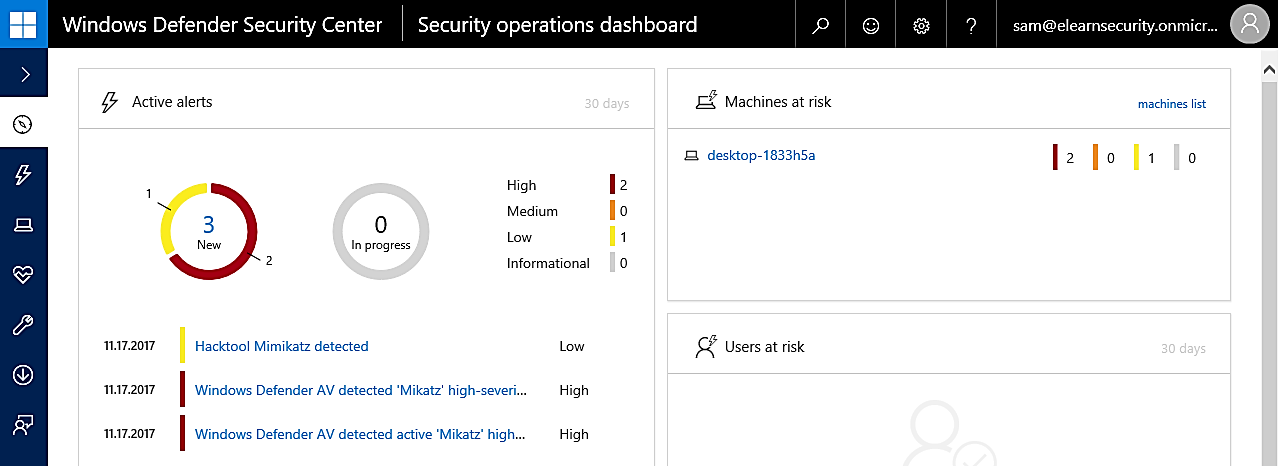
Task: Open the community feedback icon in the sidebar
Action: (24, 425)
